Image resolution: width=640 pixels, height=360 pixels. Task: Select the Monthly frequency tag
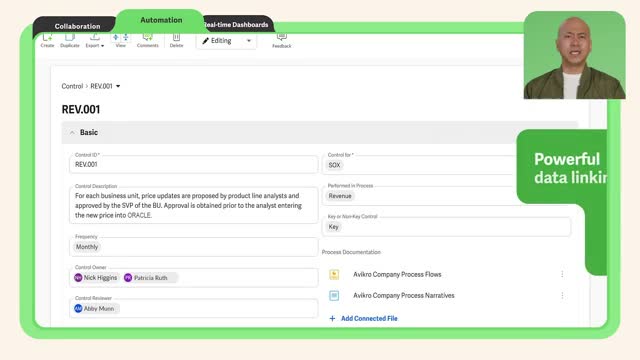[87, 247]
